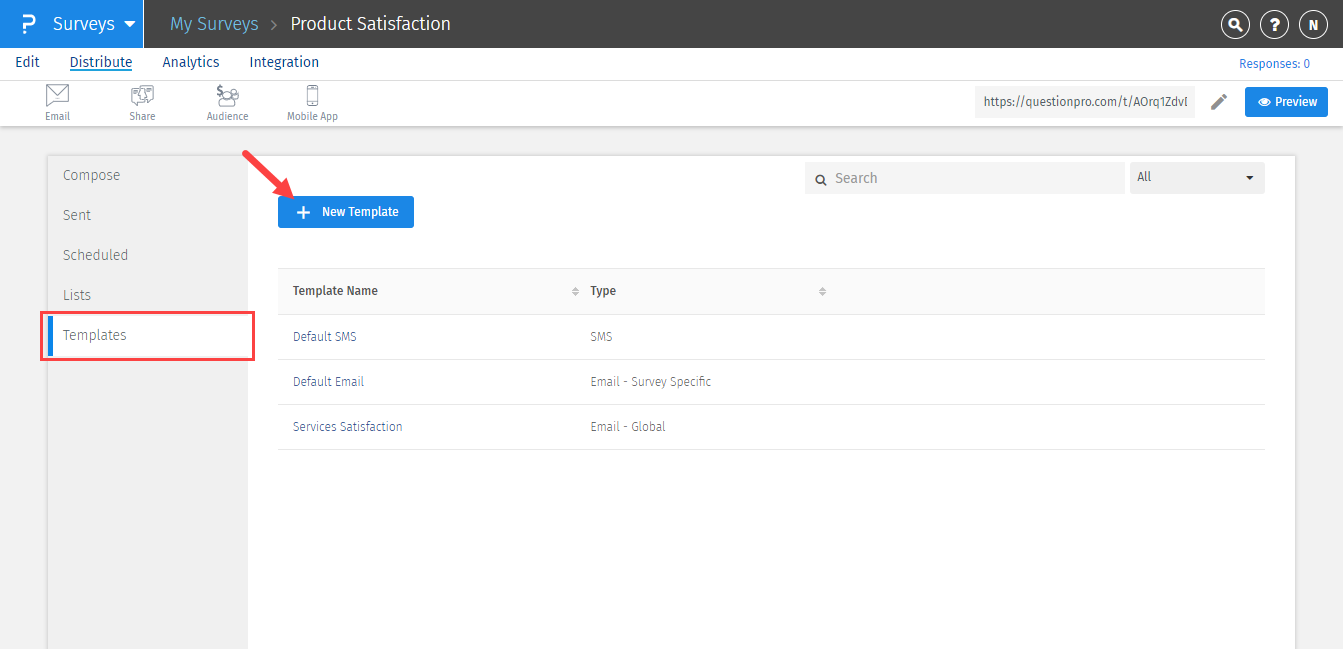This screenshot has height=649, width=1343.
Task: Click the New Template button
Action: 346,212
